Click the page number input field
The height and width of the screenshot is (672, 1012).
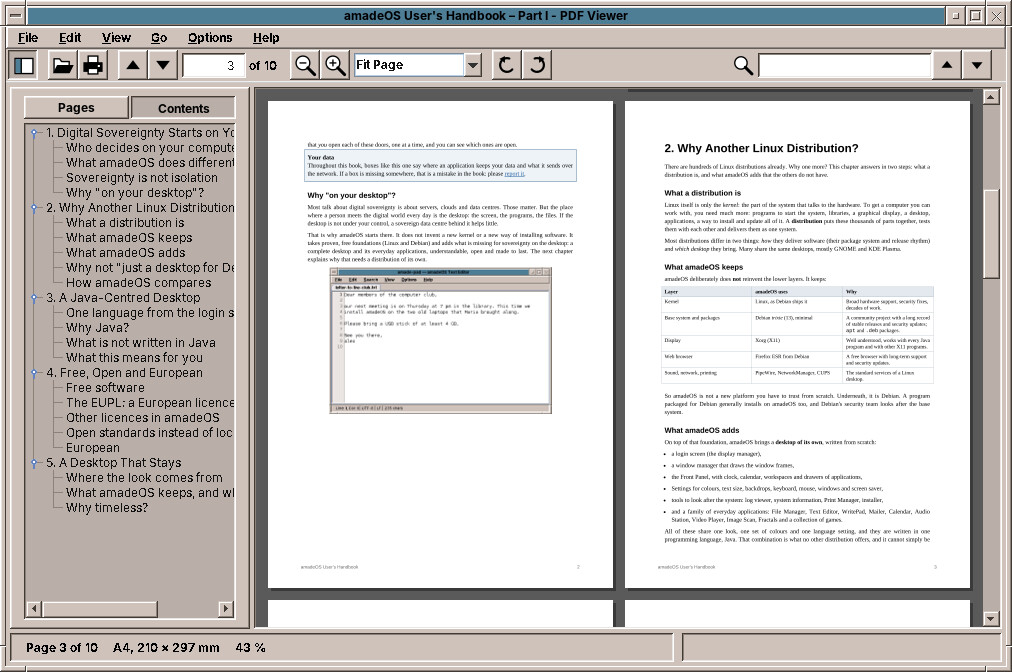(x=214, y=65)
